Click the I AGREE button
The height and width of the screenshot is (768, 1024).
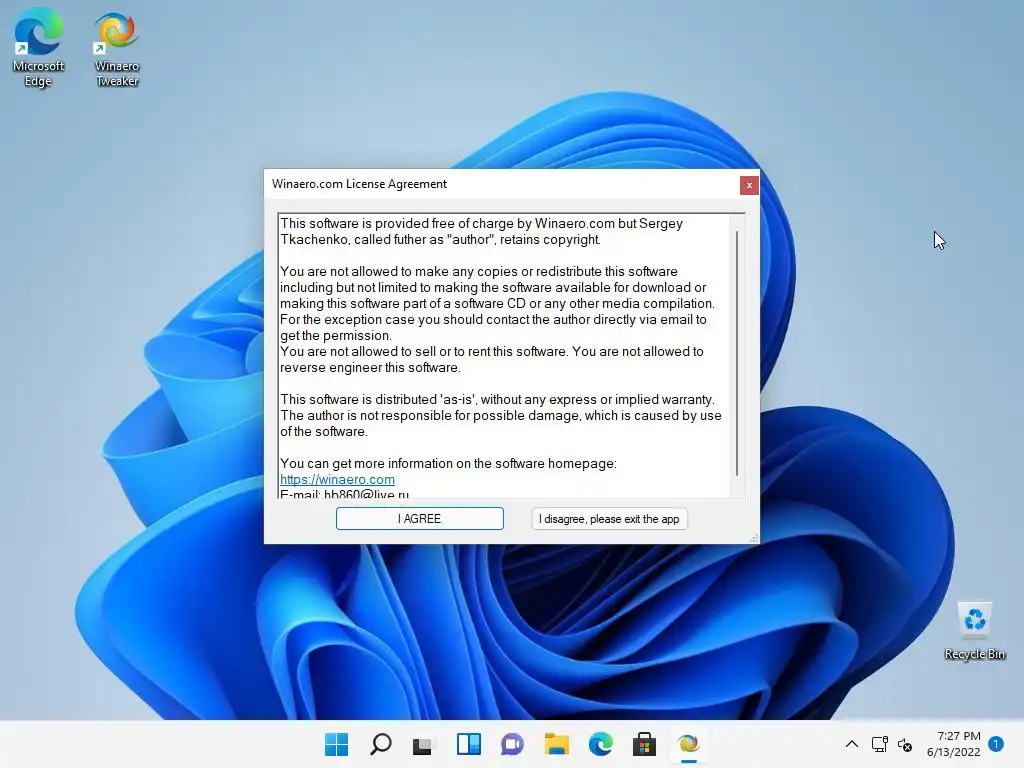pos(420,519)
